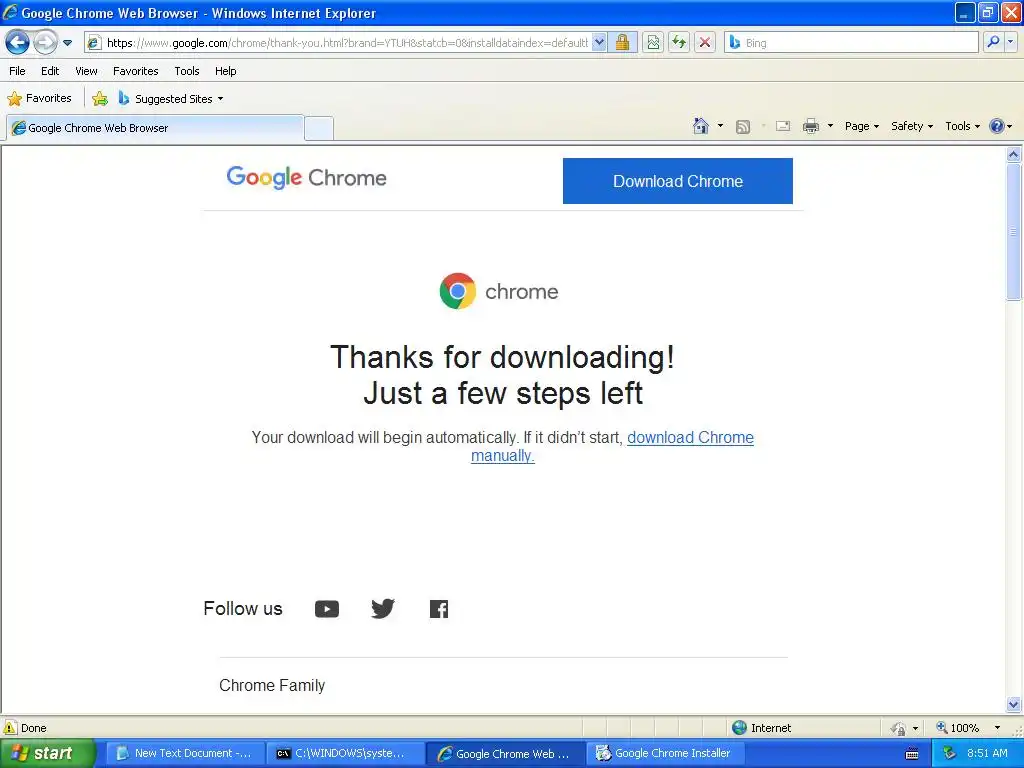Click the network tray icon near clock
Image resolution: width=1024 pixels, height=768 pixels.
[x=949, y=754]
